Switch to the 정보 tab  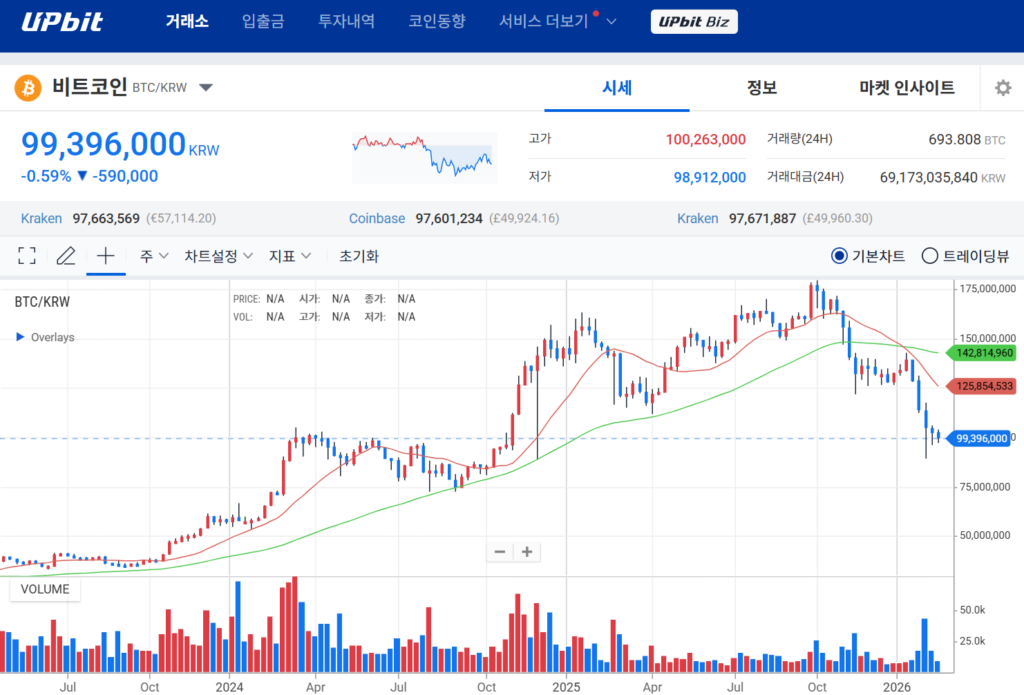pyautogui.click(x=761, y=88)
